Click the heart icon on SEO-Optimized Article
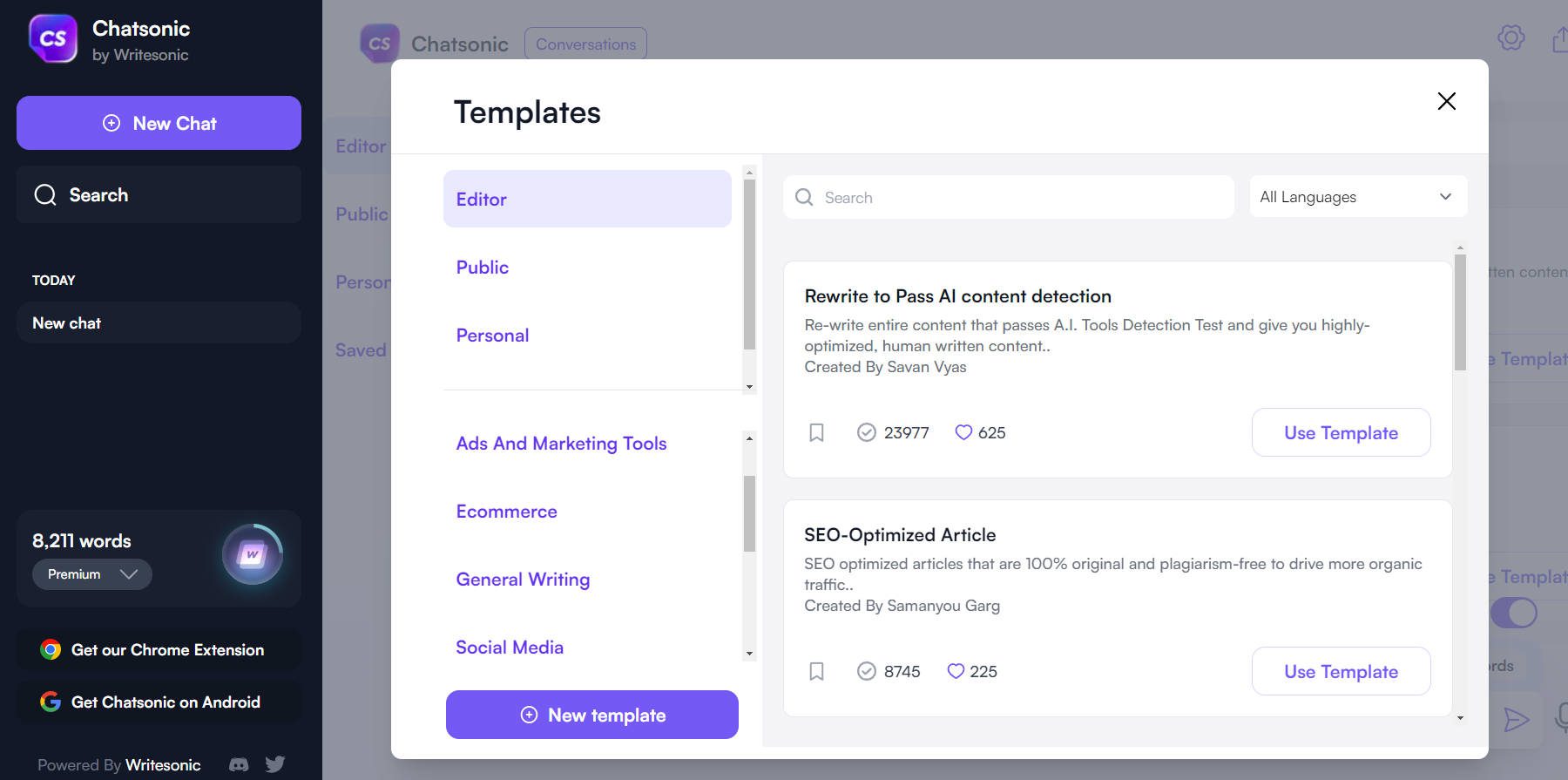 [x=956, y=671]
